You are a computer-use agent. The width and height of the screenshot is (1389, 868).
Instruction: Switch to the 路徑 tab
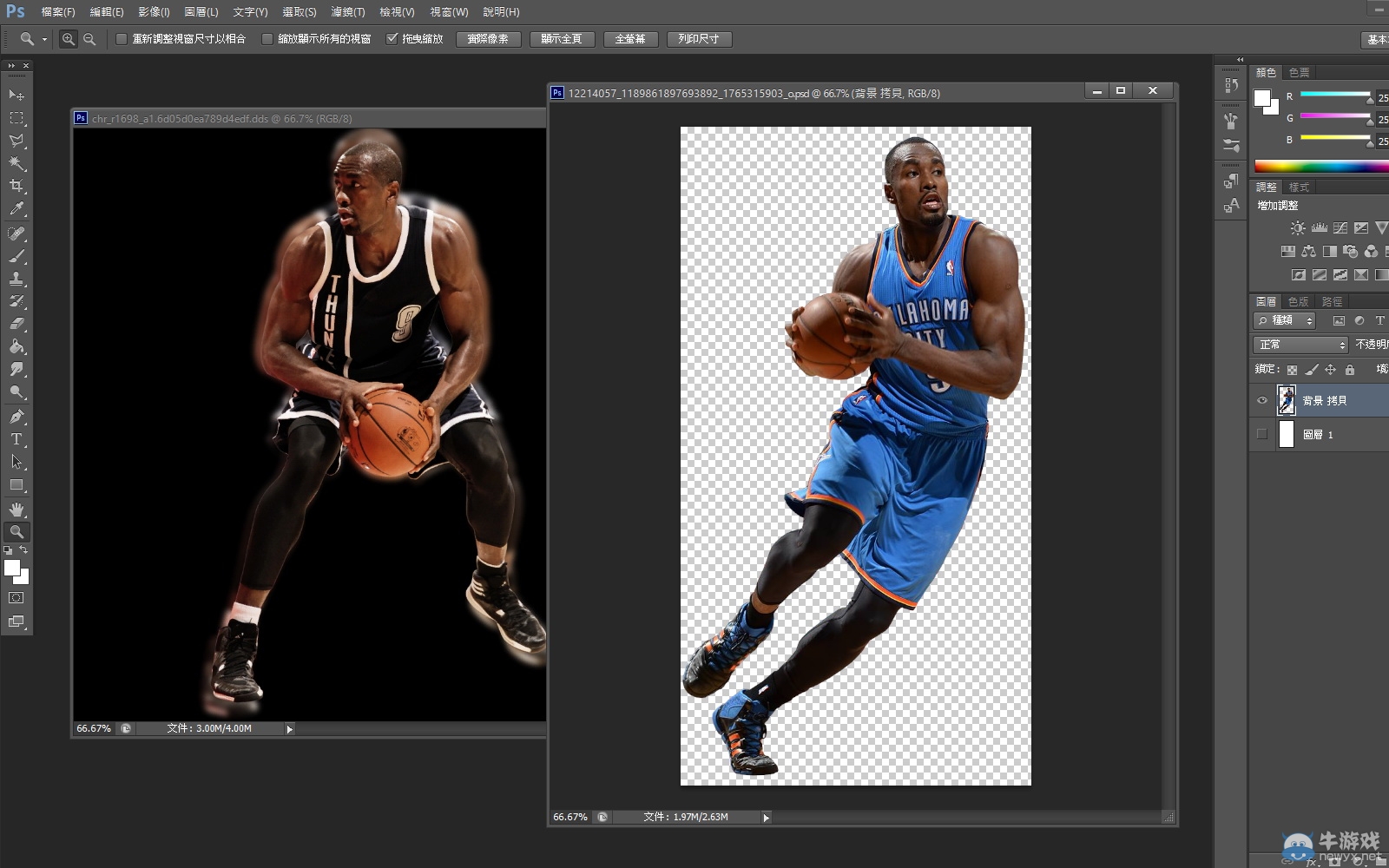(x=1332, y=301)
